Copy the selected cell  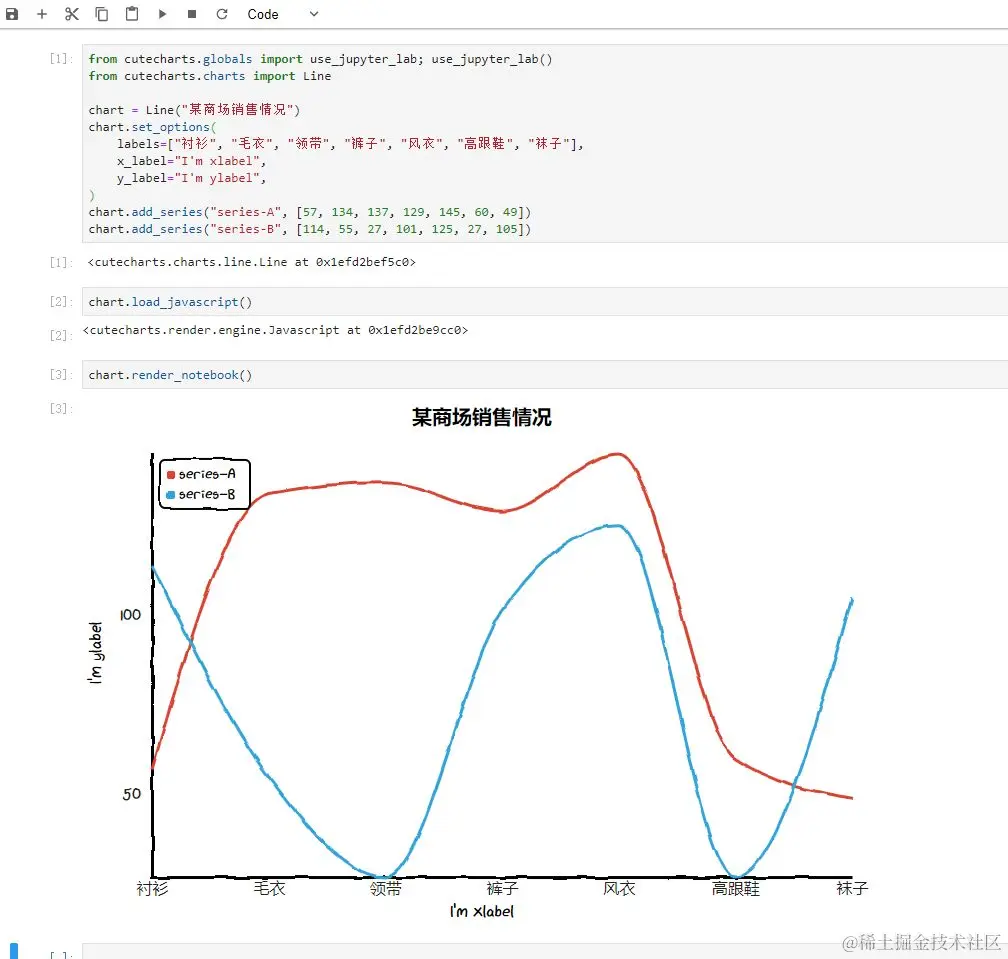pos(102,14)
